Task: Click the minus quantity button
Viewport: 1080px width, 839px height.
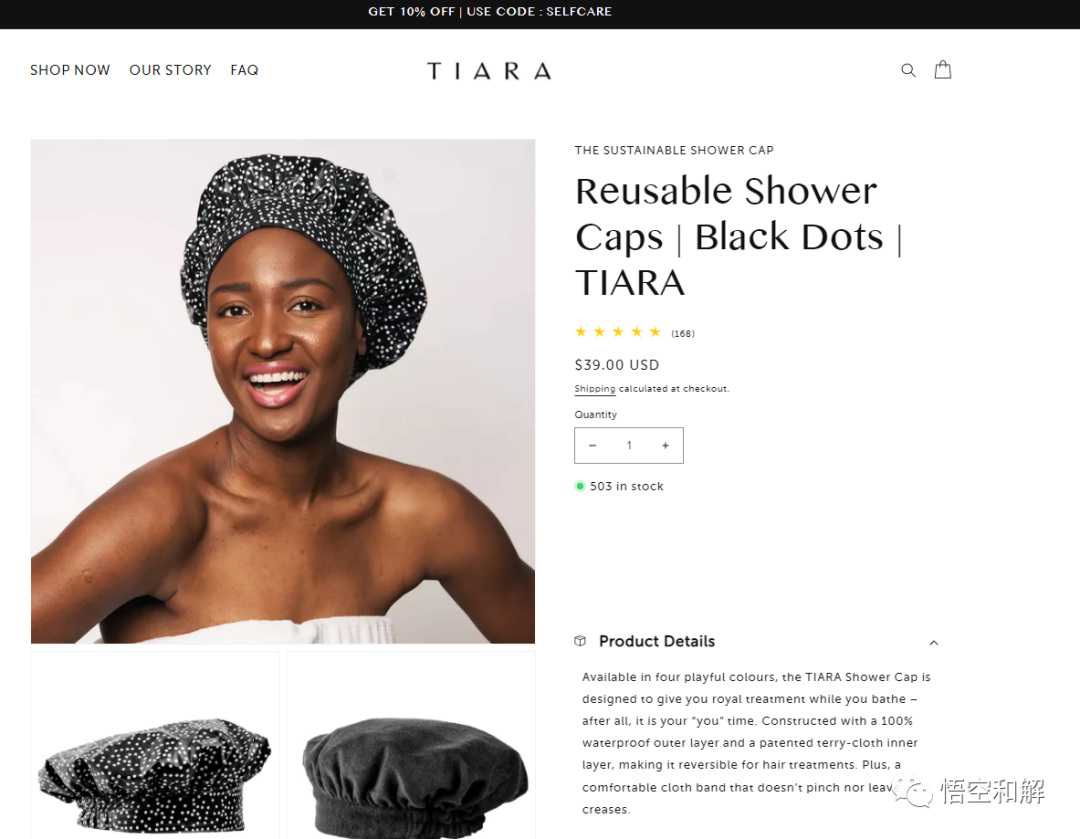Action: click(x=592, y=446)
